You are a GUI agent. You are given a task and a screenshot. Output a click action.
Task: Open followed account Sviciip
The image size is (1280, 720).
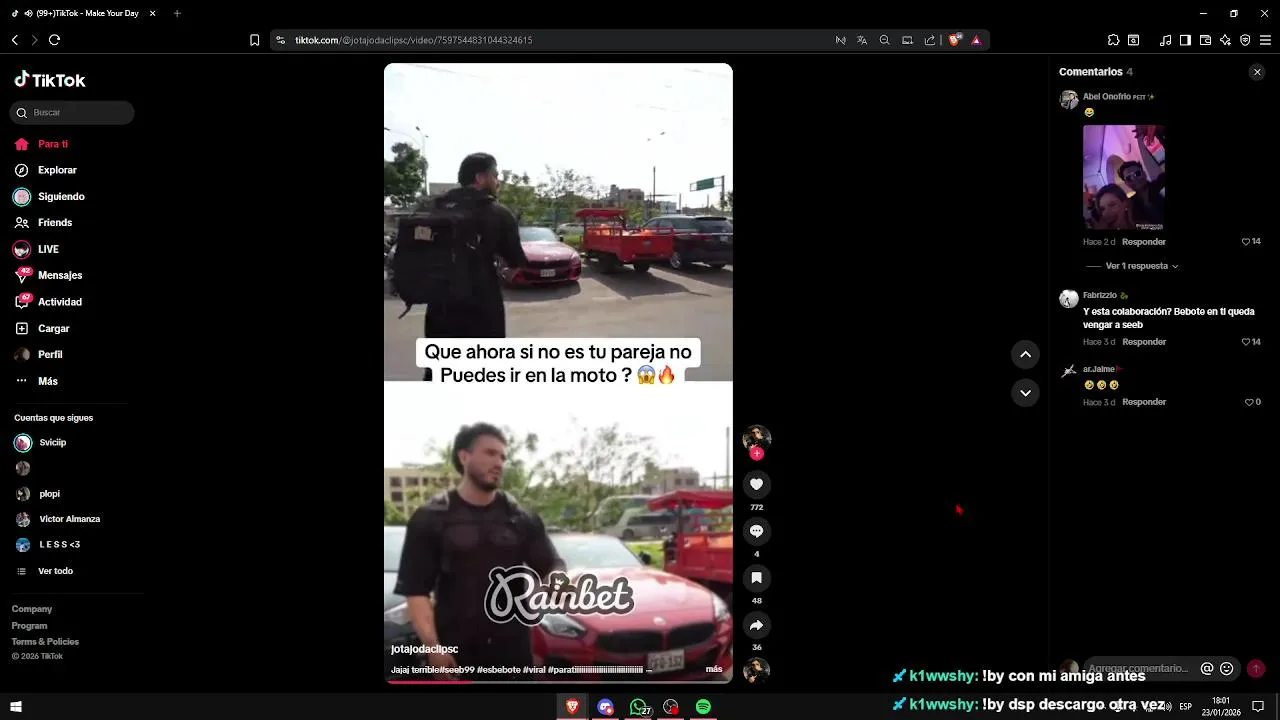click(41, 442)
